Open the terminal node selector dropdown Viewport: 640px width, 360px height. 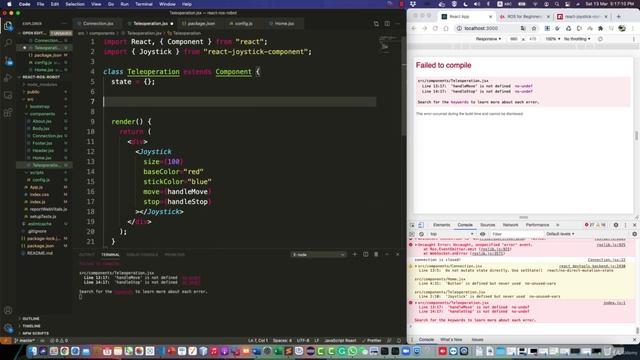(318, 254)
